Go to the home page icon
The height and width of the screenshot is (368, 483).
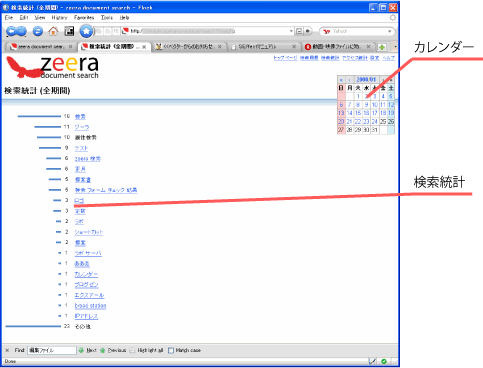53,31
